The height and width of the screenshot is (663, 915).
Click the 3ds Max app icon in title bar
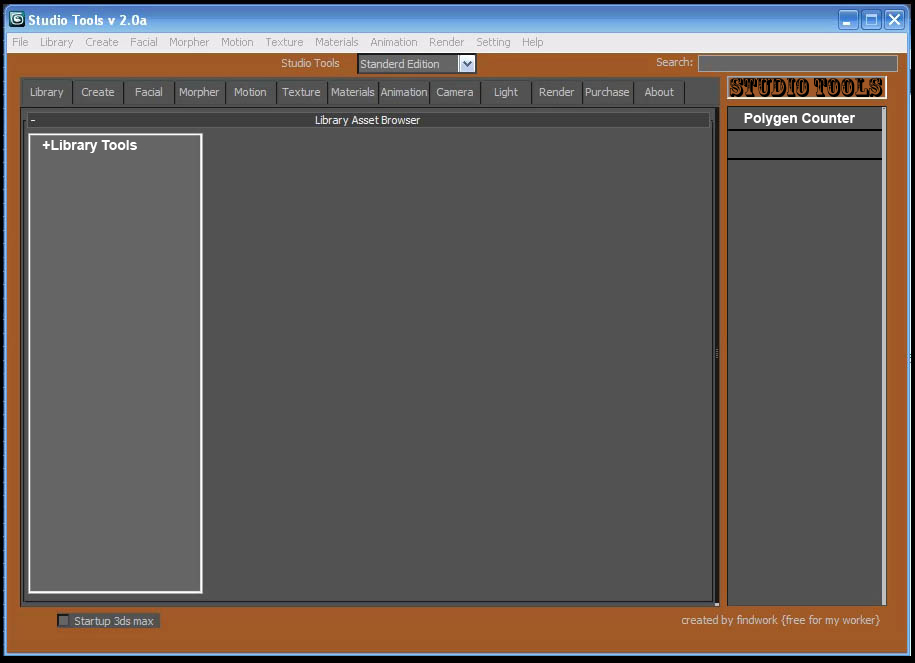pyautogui.click(x=17, y=19)
